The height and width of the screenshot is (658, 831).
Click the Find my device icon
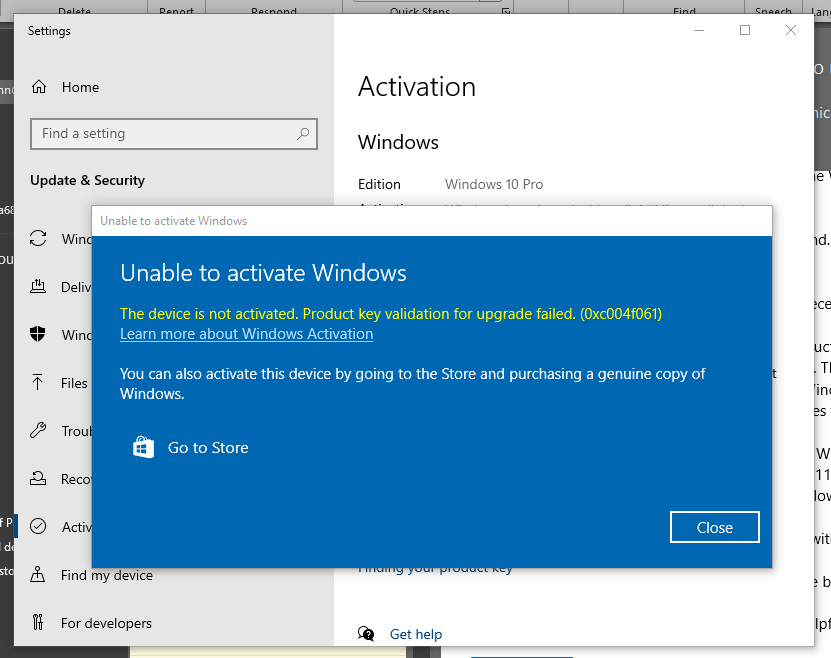click(x=38, y=574)
